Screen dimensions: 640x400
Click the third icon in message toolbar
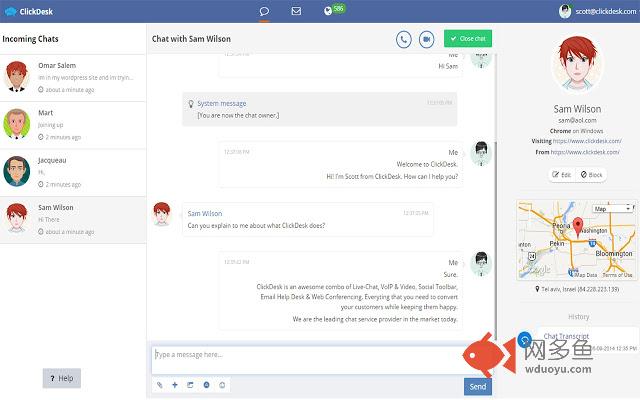(190, 384)
